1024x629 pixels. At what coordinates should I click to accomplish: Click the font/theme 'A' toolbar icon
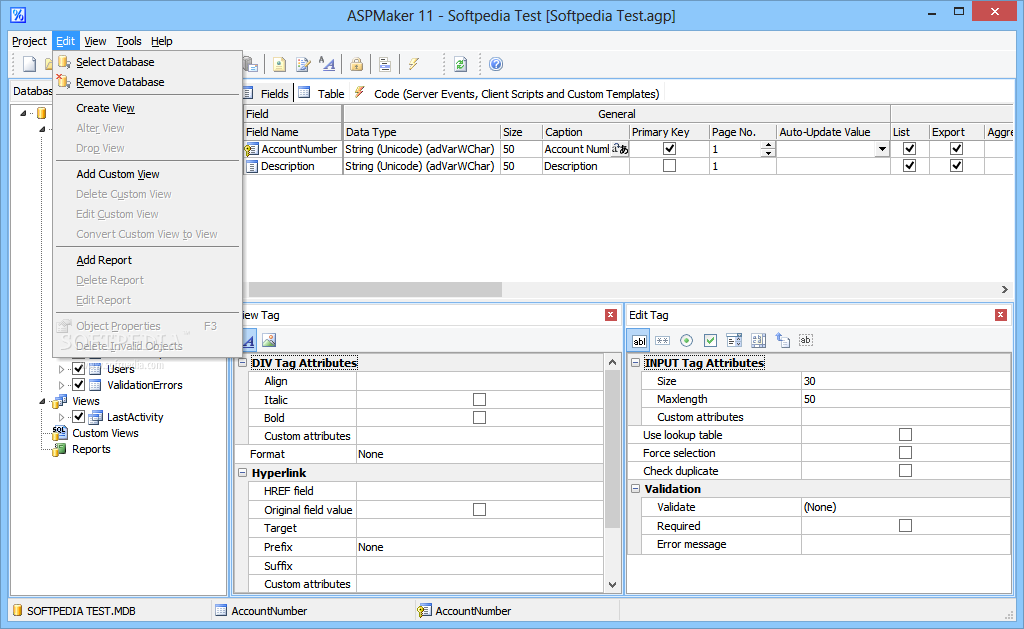point(327,64)
